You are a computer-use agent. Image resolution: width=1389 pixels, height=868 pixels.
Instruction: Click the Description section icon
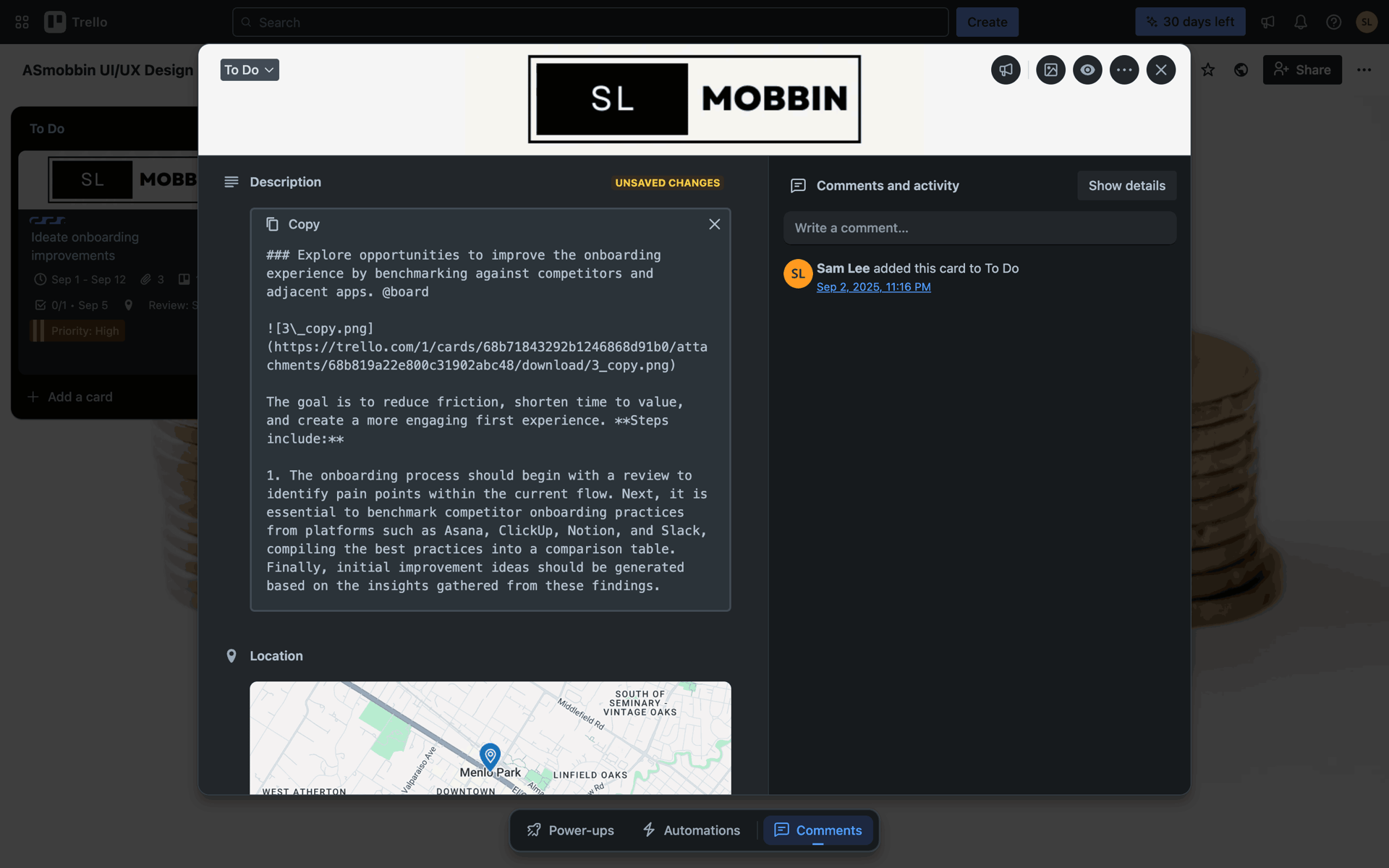231,182
